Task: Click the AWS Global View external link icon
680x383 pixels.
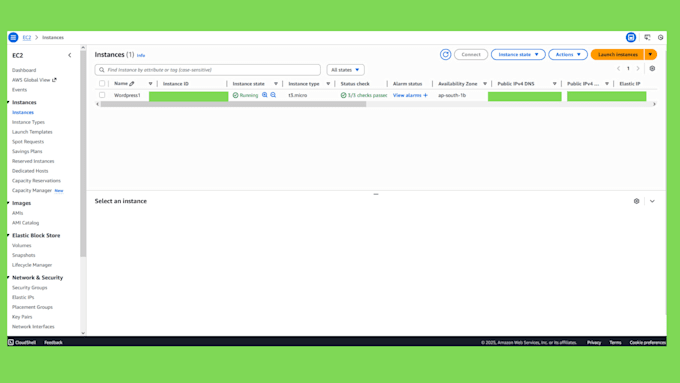Action: pyautogui.click(x=54, y=80)
